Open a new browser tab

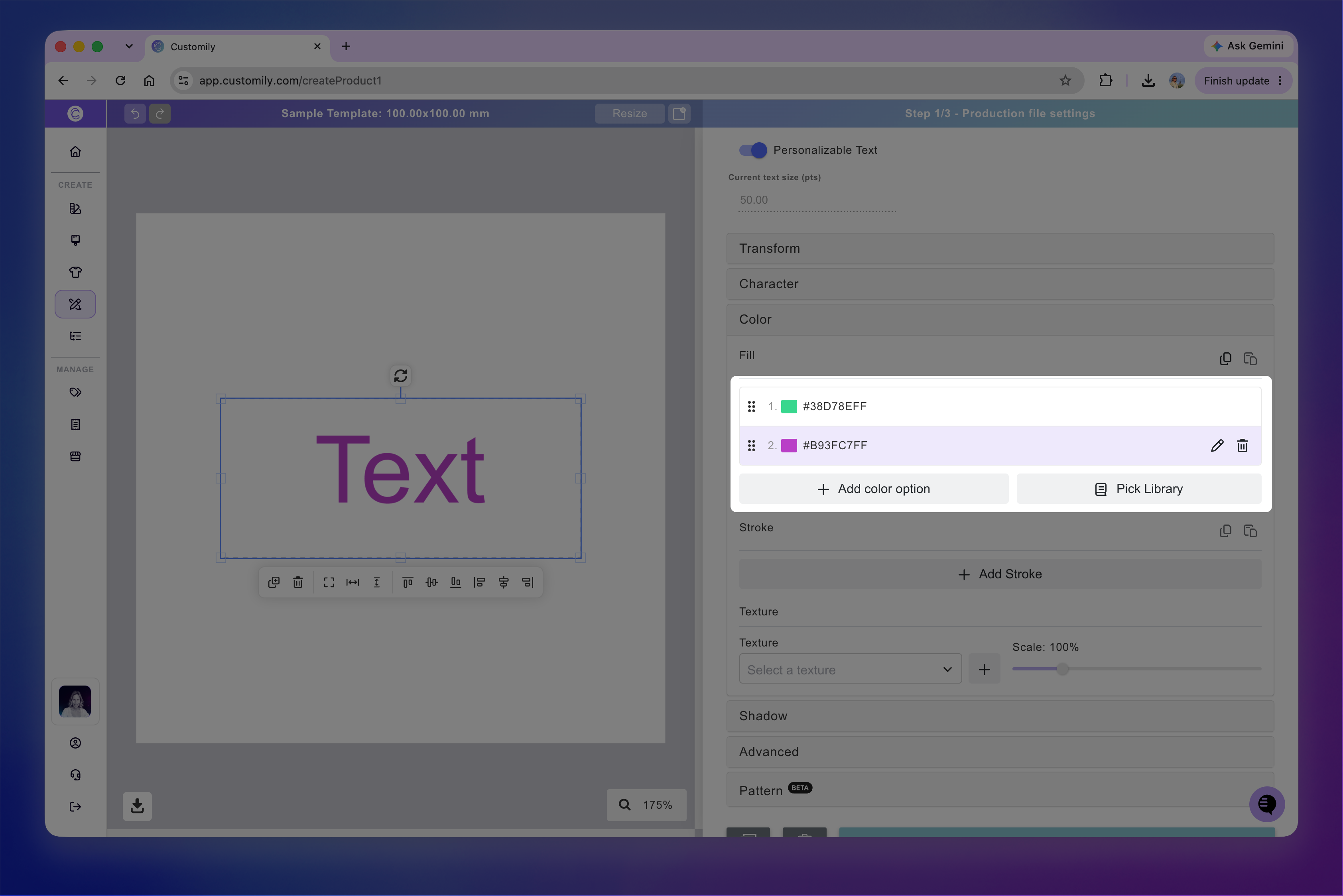(346, 46)
